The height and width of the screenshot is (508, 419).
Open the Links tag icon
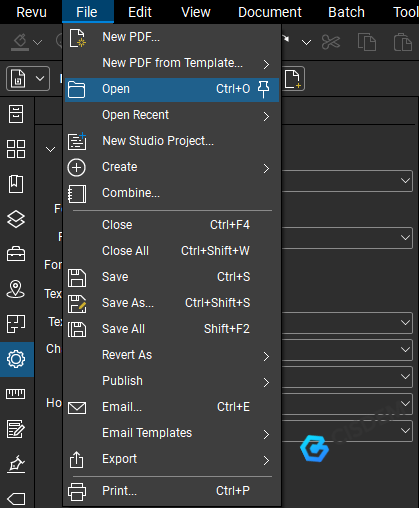16,499
